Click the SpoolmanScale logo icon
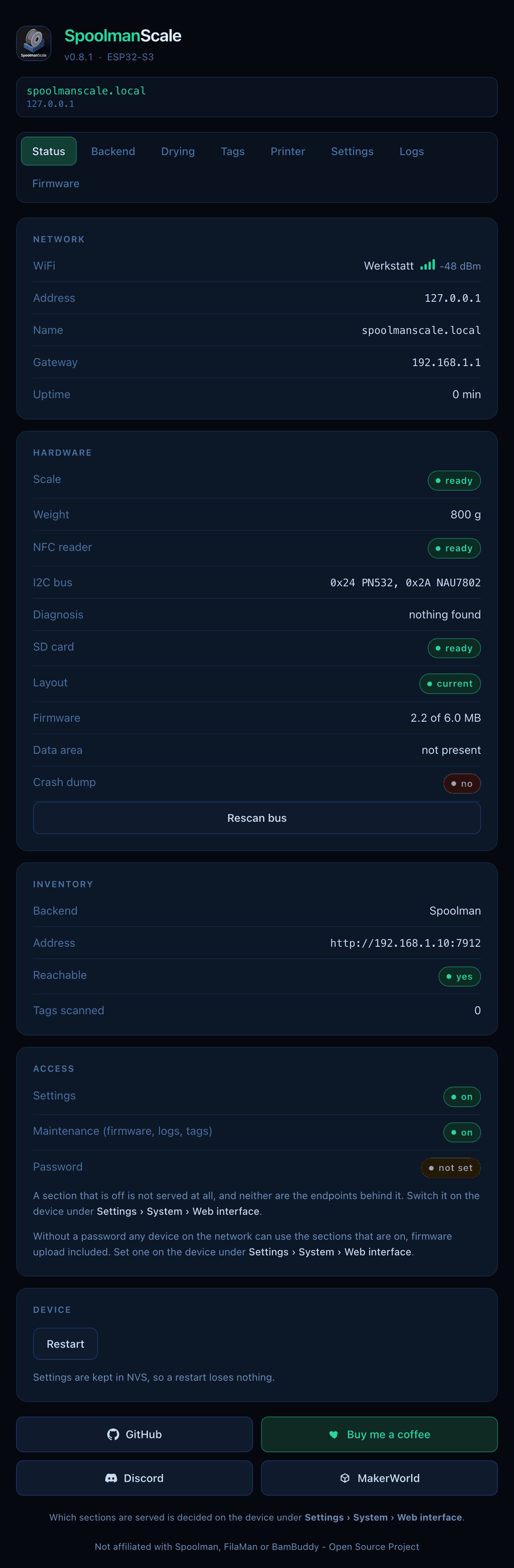 (34, 43)
